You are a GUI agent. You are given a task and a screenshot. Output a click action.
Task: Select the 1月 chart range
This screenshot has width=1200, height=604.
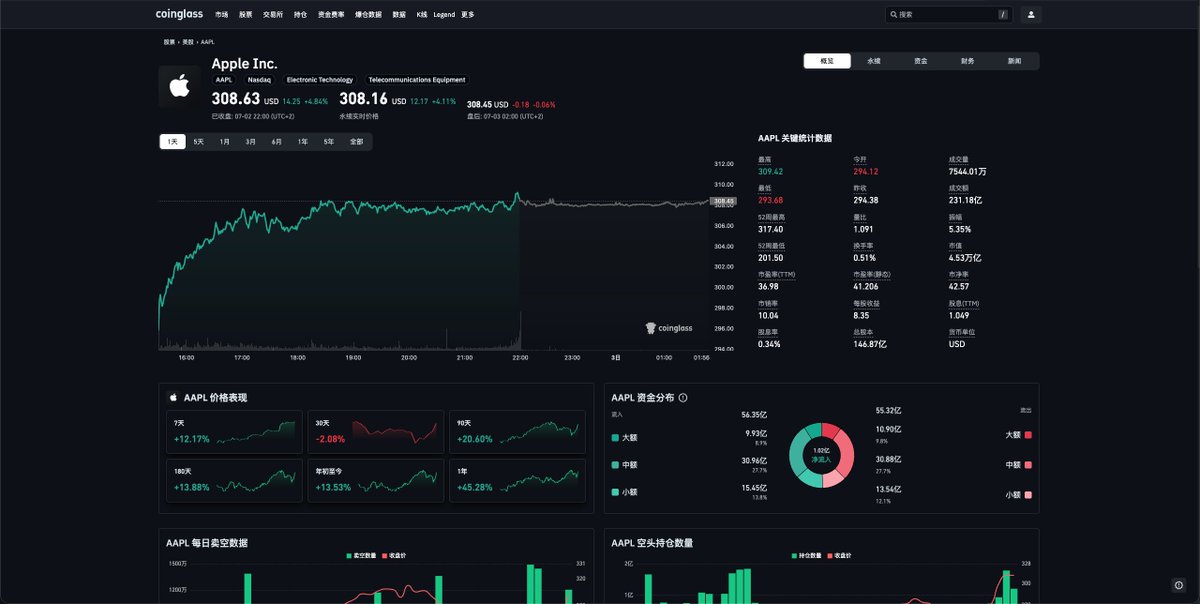pos(225,142)
